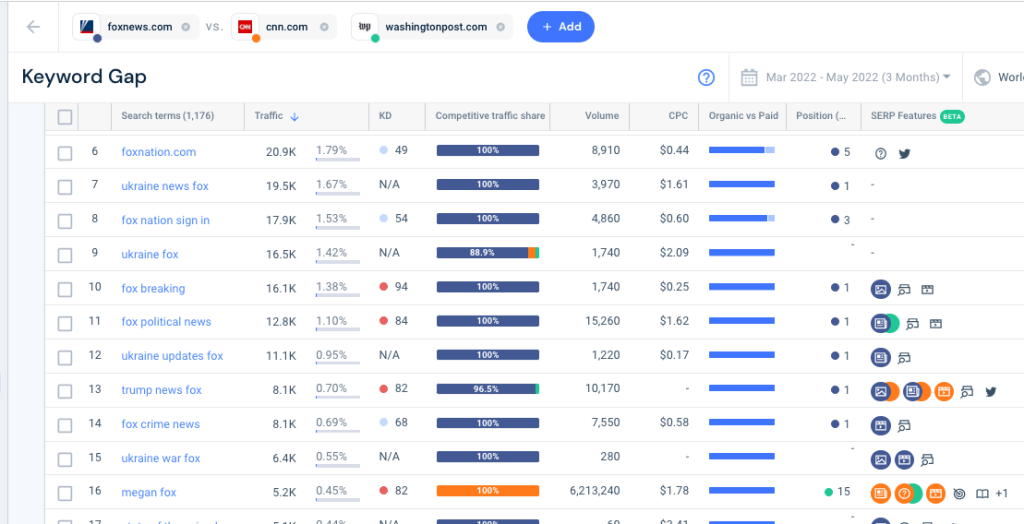The width and height of the screenshot is (1024, 524).
Task: Click the image SERP icon for fox breaking
Action: [x=880, y=289]
